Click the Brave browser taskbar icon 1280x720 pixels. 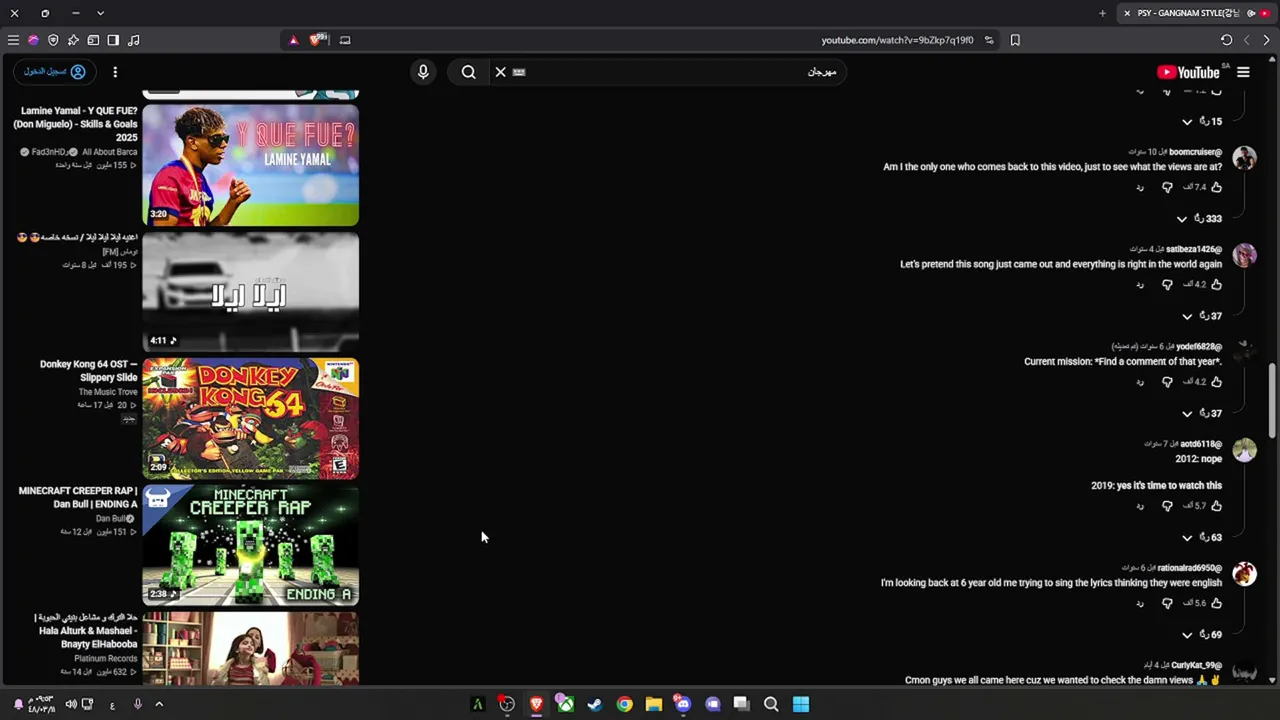536,704
